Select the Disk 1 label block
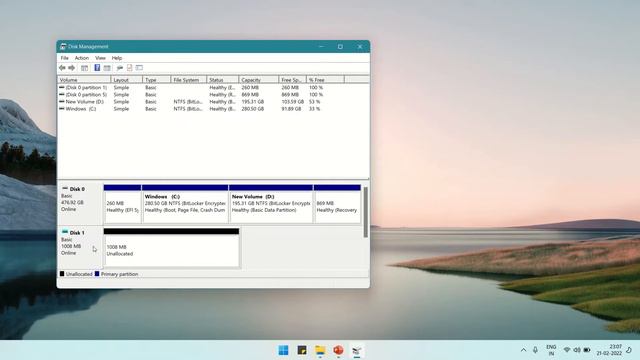 tap(80, 247)
